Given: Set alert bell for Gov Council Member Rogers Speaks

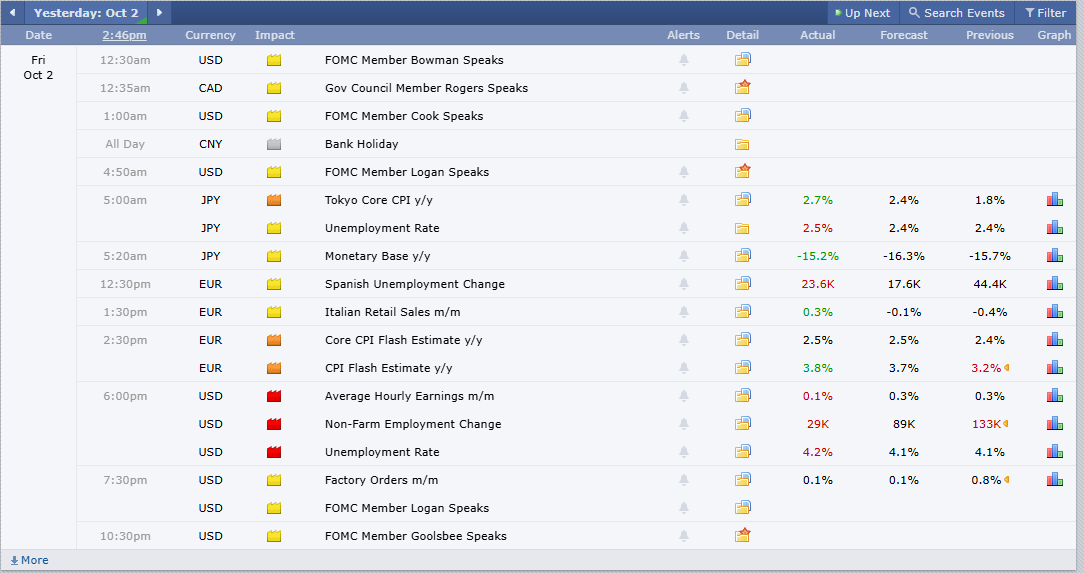Looking at the screenshot, I should point(684,88).
